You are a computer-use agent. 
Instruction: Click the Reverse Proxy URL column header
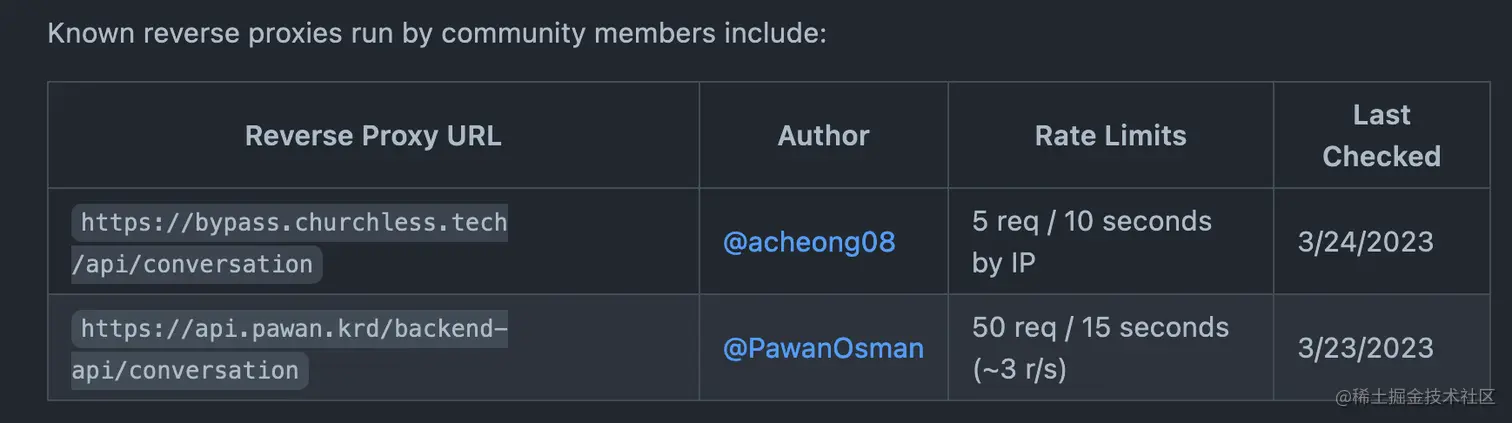click(373, 136)
